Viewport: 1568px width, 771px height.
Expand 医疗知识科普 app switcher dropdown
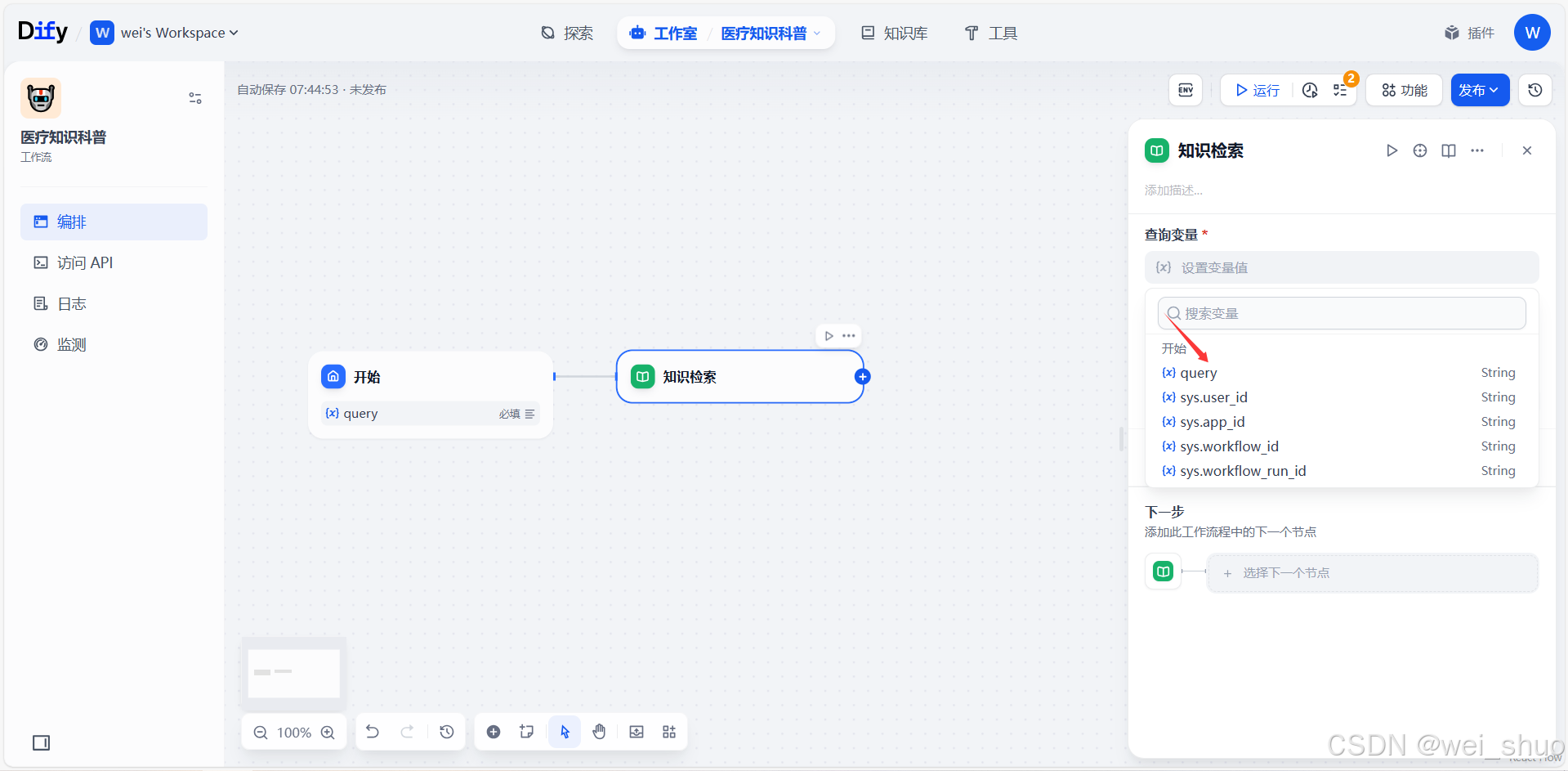coord(771,33)
